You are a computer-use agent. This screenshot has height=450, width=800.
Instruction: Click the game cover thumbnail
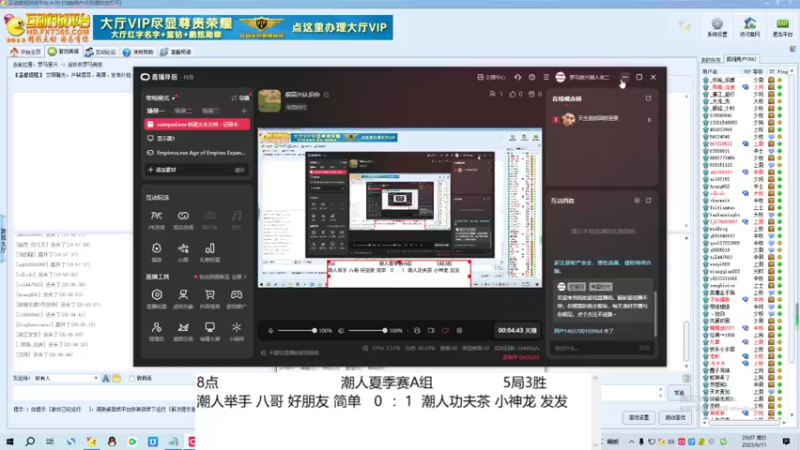[x=269, y=101]
